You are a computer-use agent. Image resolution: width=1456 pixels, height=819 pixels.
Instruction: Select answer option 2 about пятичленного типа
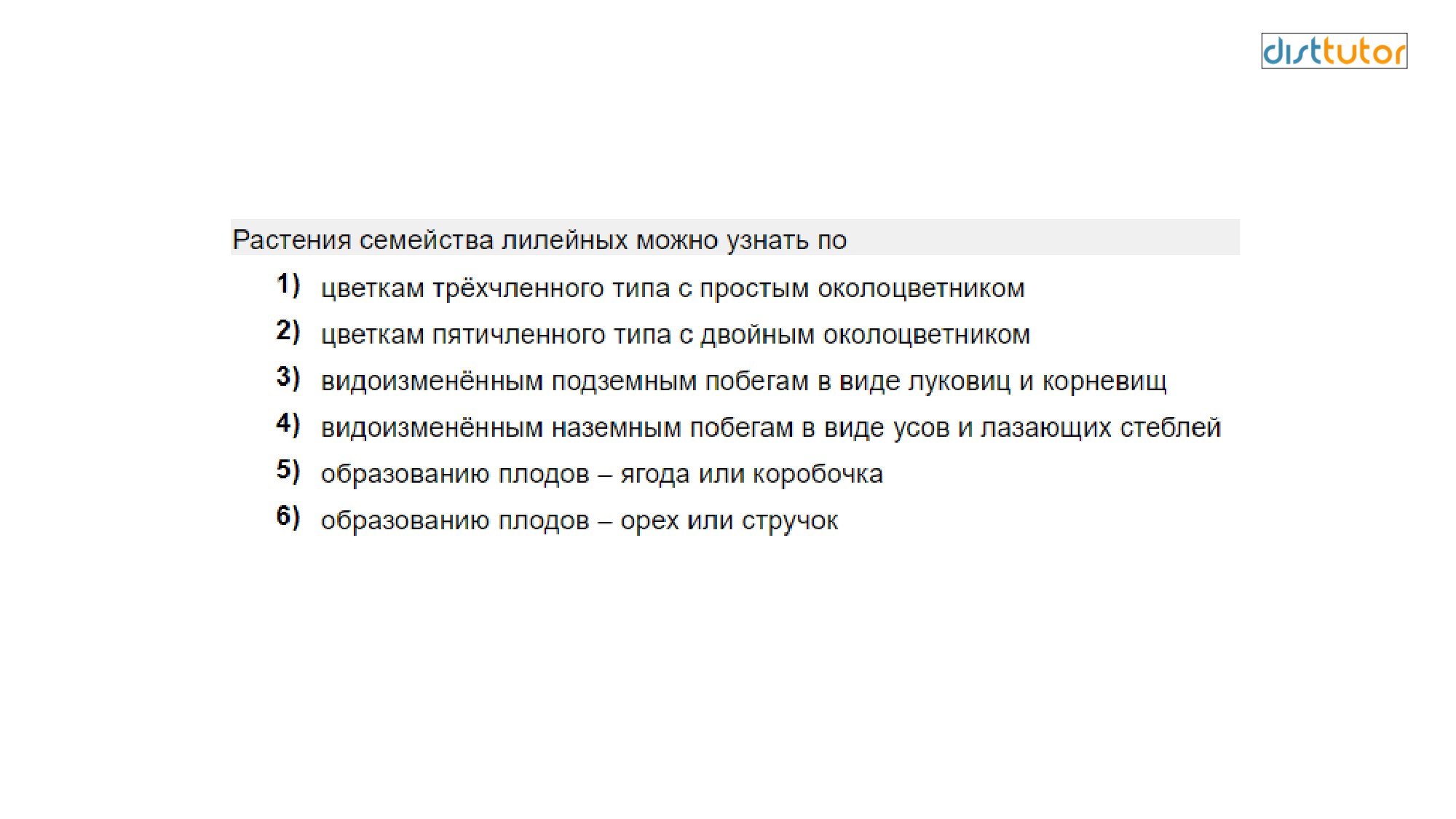(676, 335)
